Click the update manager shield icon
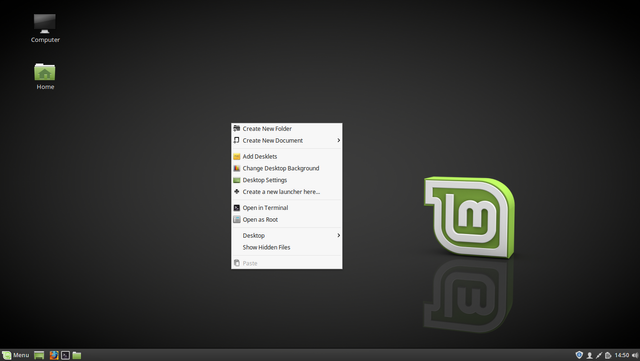The image size is (640, 361). pos(579,355)
